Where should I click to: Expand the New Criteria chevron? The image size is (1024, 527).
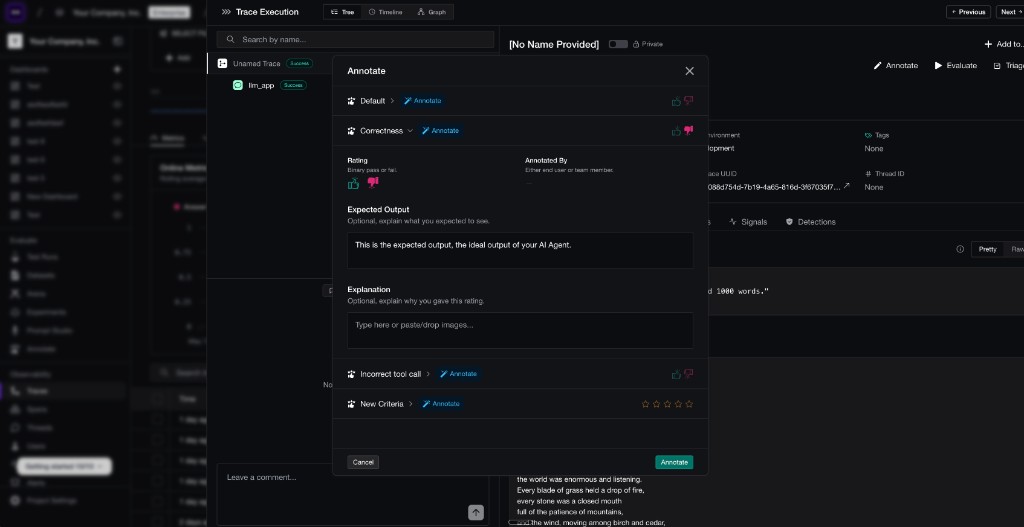coord(411,404)
